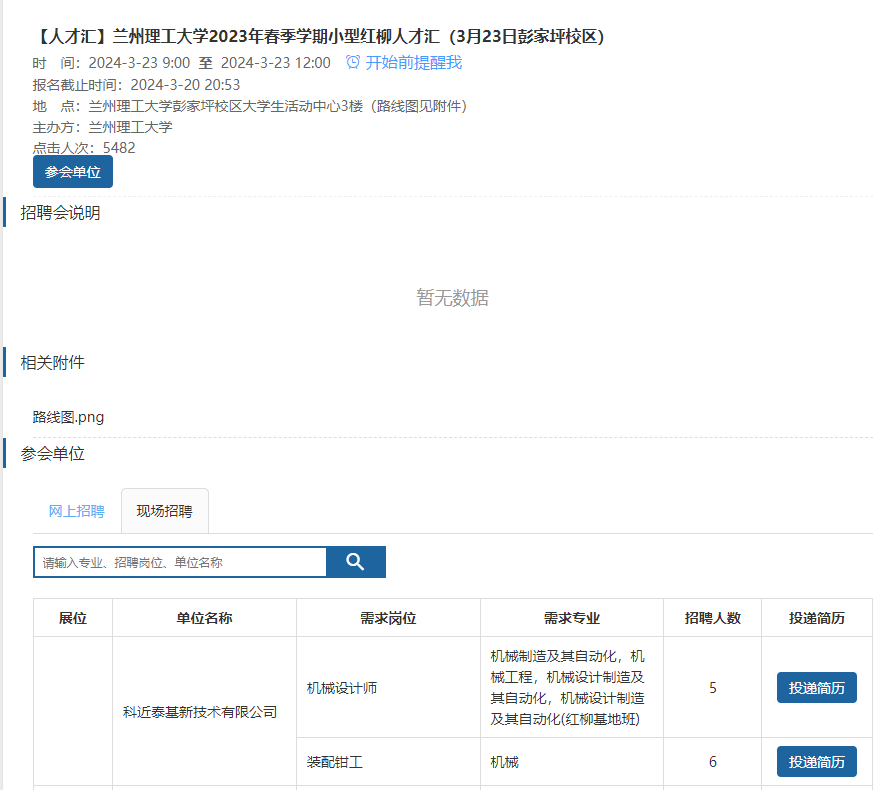This screenshot has height=790, width=873.
Task: Select the 招聘会说明 section heading
Action: pos(60,213)
